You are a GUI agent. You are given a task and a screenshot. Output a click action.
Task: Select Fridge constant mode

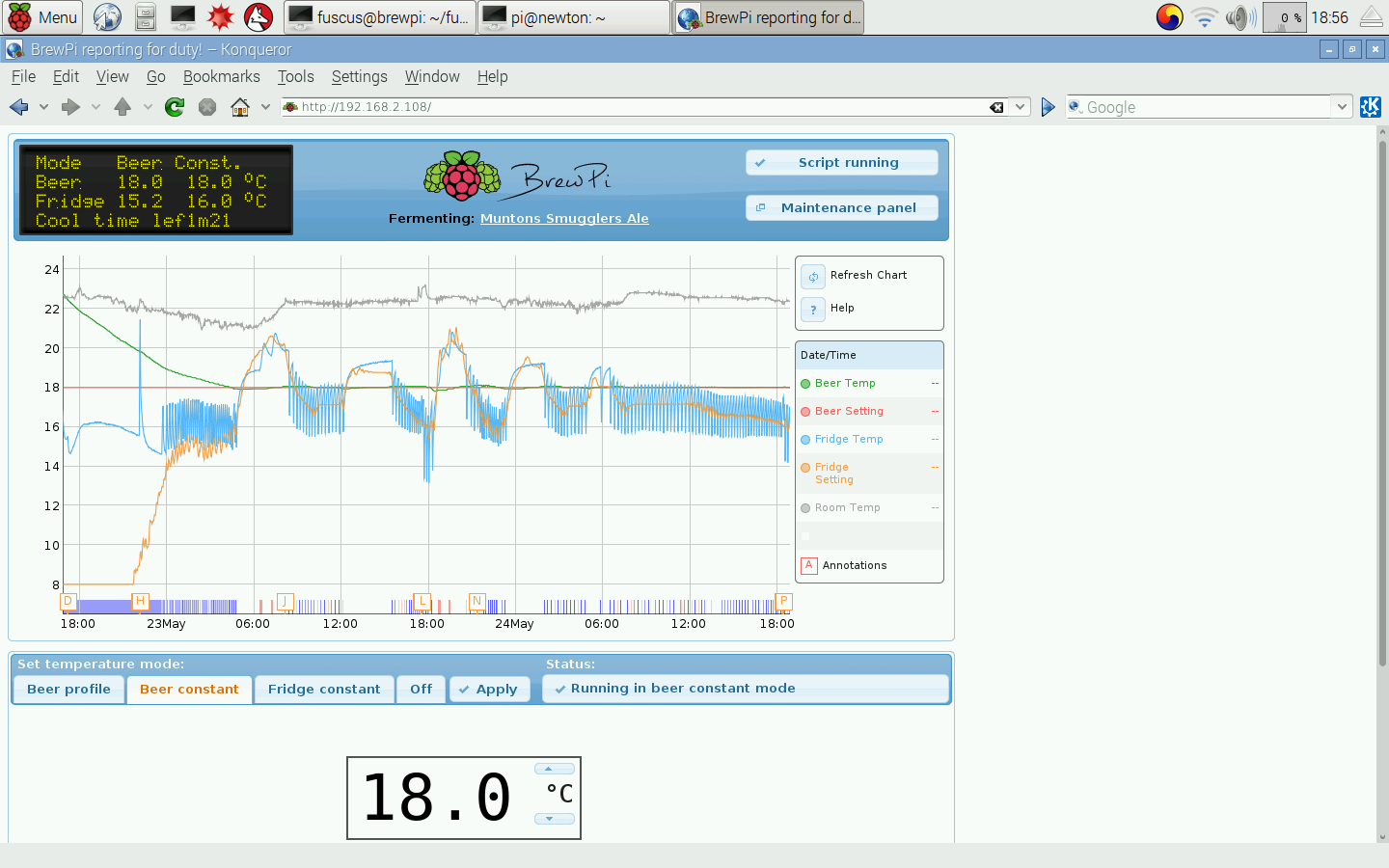(x=324, y=689)
